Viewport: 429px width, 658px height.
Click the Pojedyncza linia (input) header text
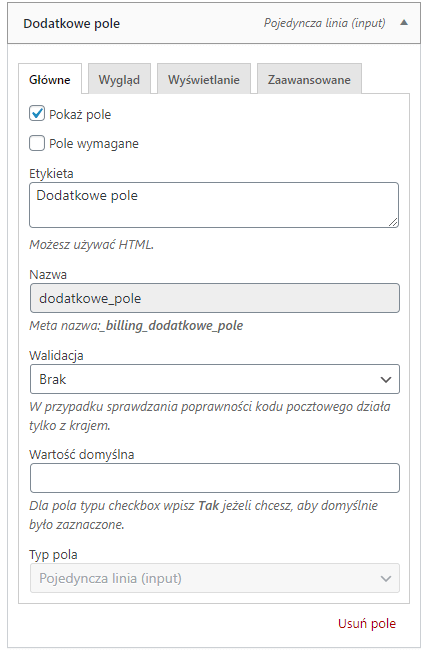pyautogui.click(x=324, y=23)
